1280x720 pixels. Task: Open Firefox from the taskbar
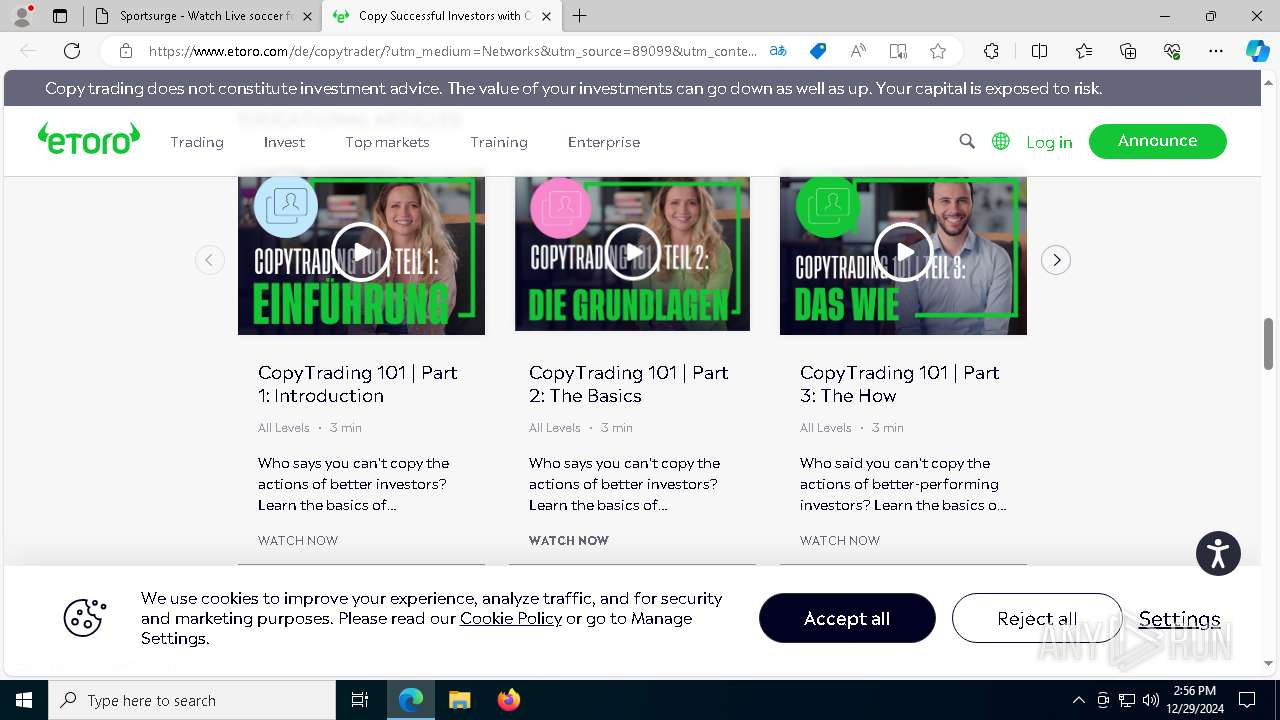coord(508,700)
